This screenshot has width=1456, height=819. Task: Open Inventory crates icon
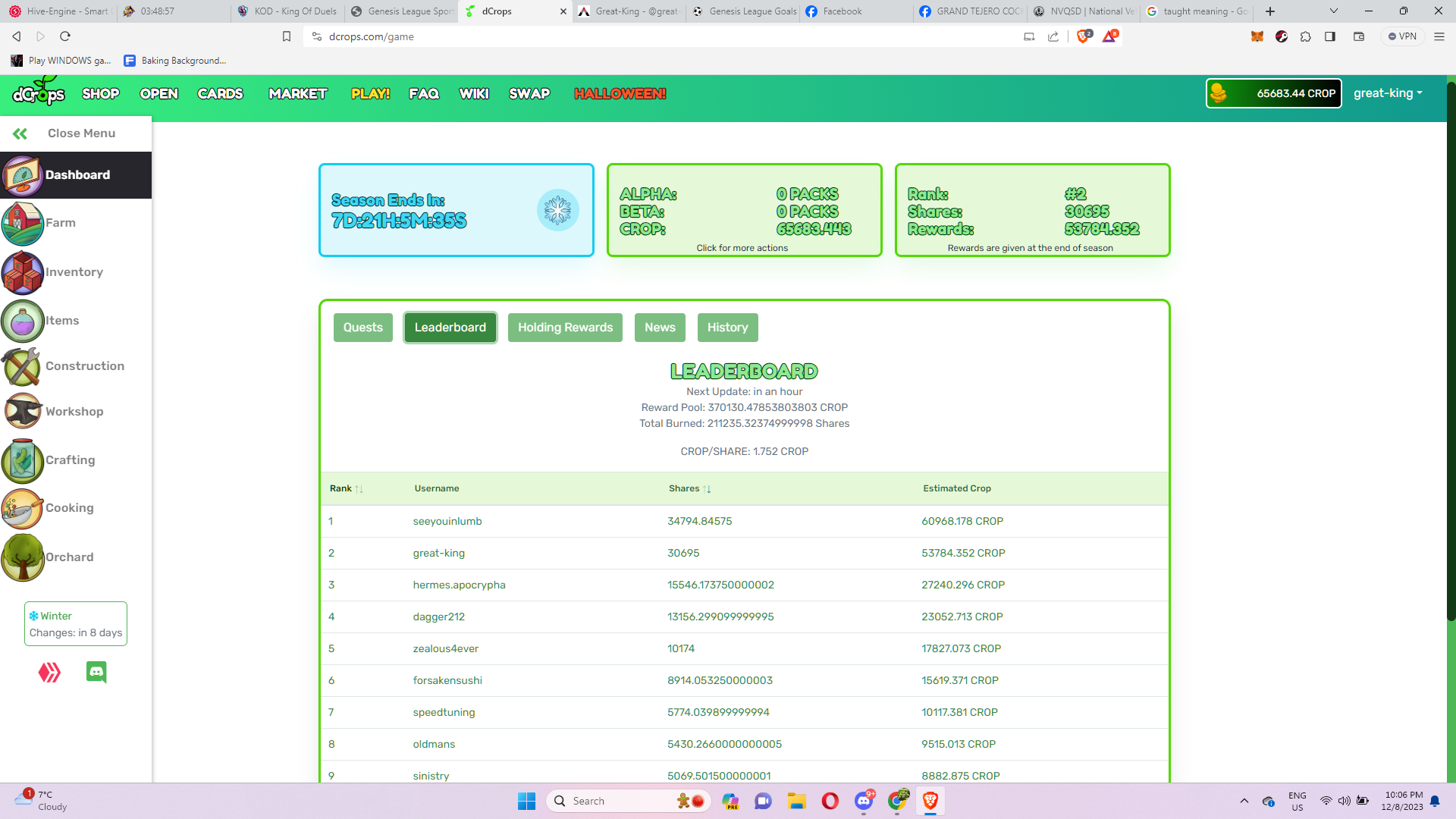23,272
